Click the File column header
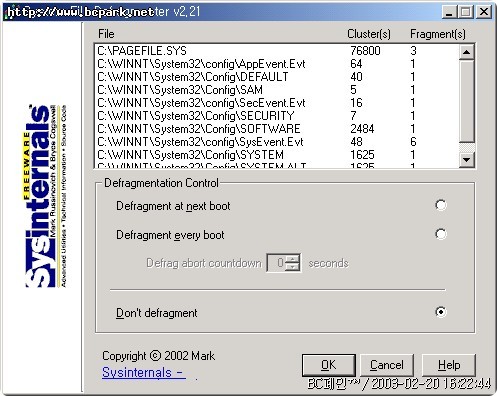497x396 pixels. point(106,34)
